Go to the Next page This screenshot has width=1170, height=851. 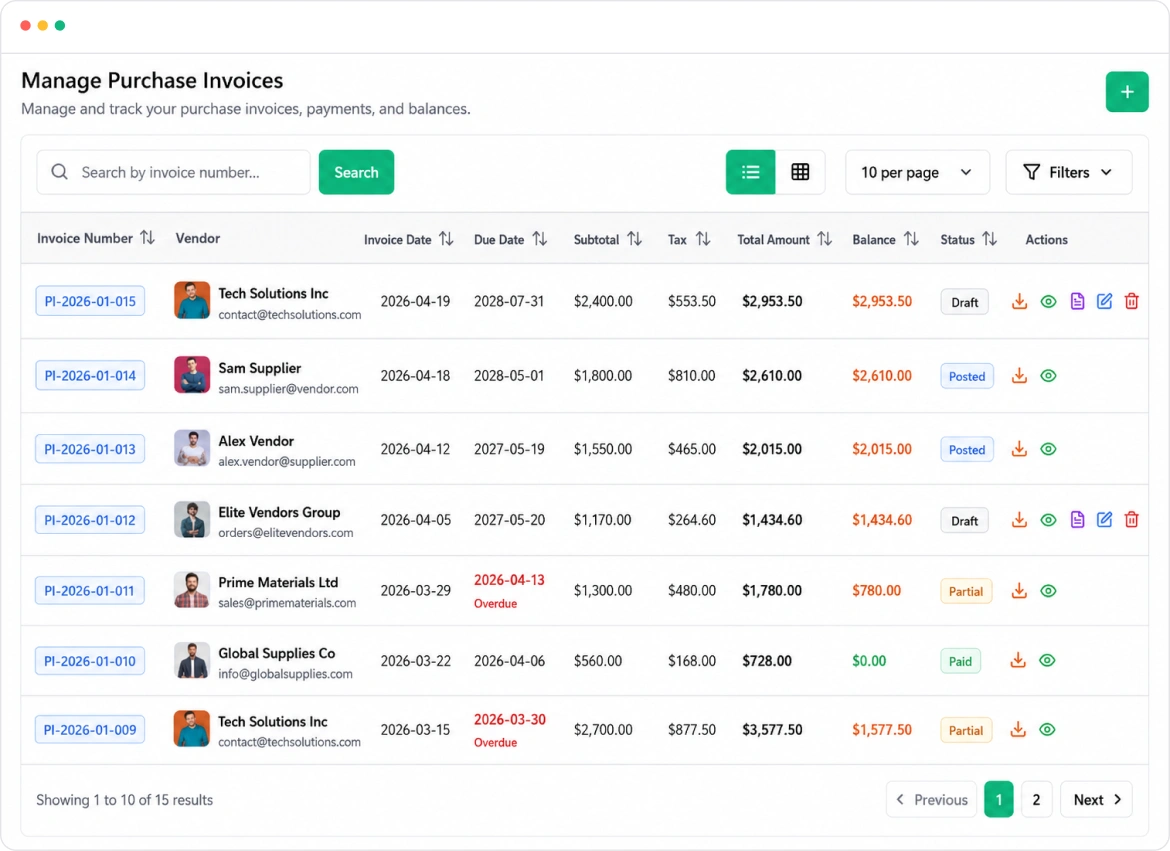tap(1096, 799)
